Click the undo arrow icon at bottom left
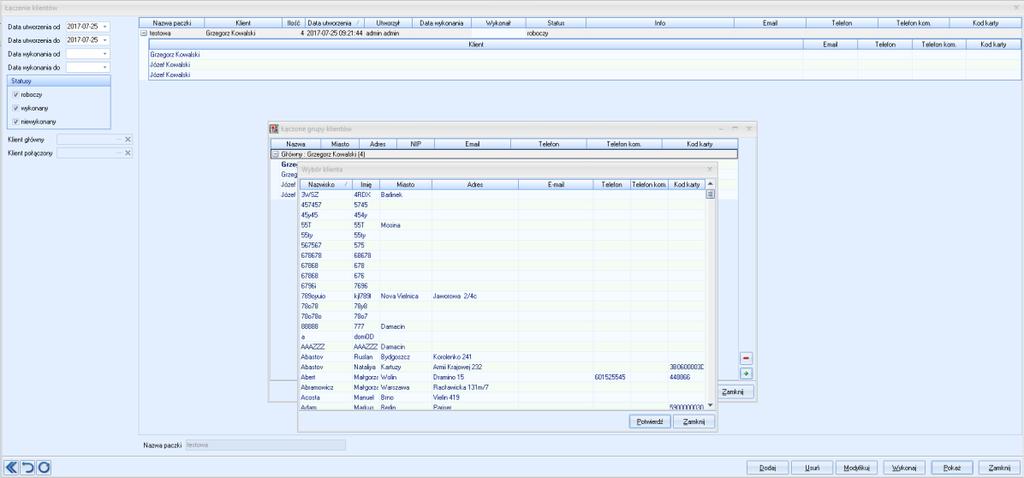The image size is (1024, 478). [x=27, y=468]
